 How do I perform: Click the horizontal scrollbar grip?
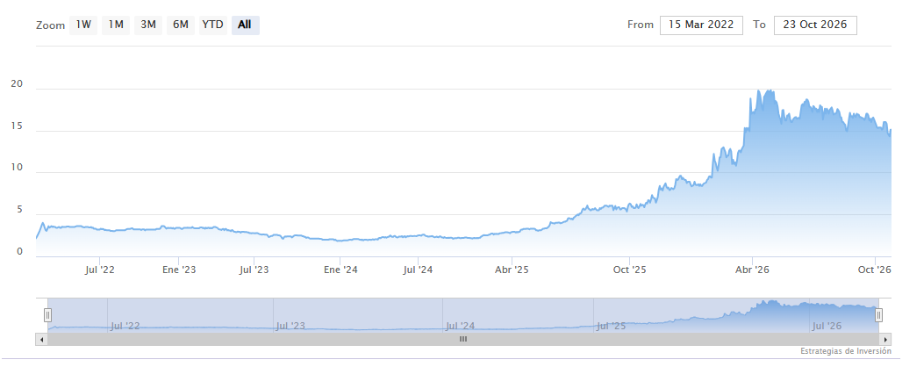463,339
